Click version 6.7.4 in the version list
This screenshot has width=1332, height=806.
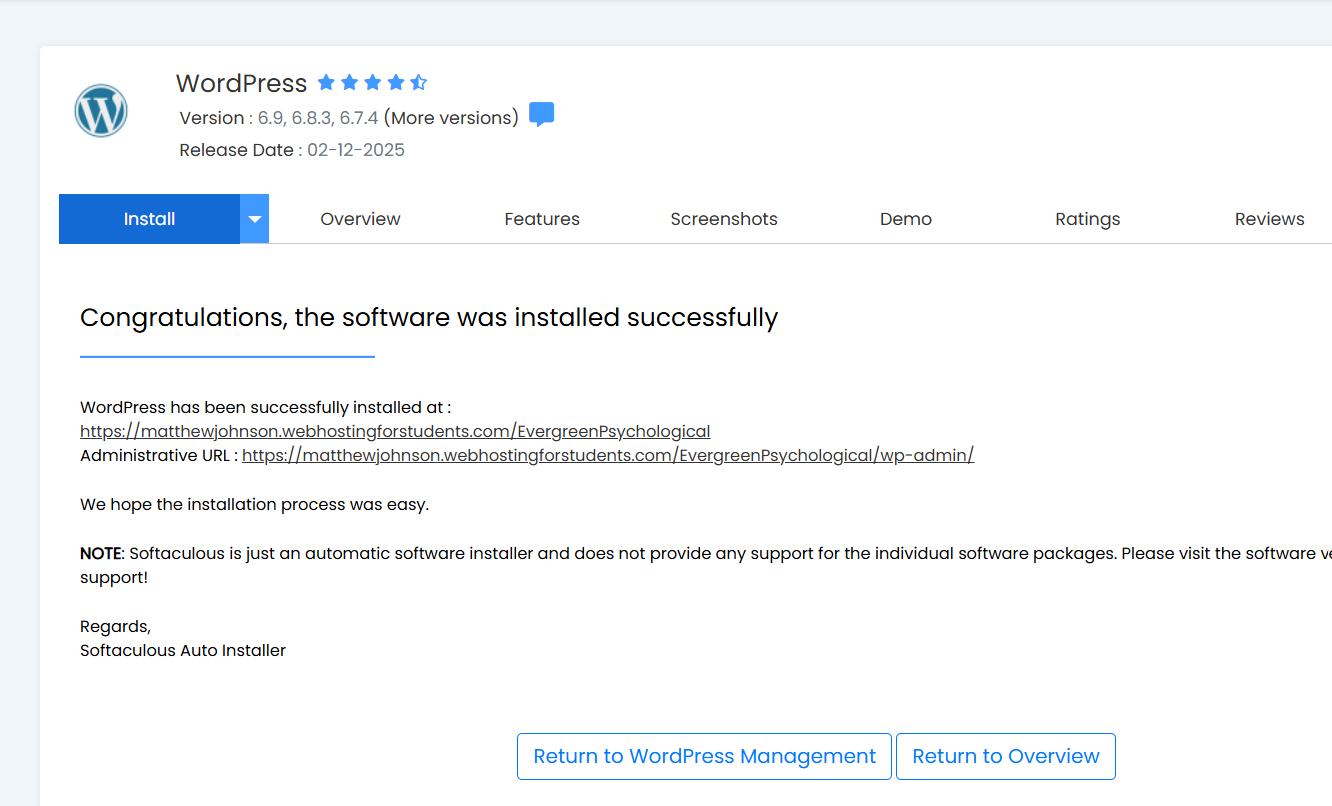(x=359, y=118)
